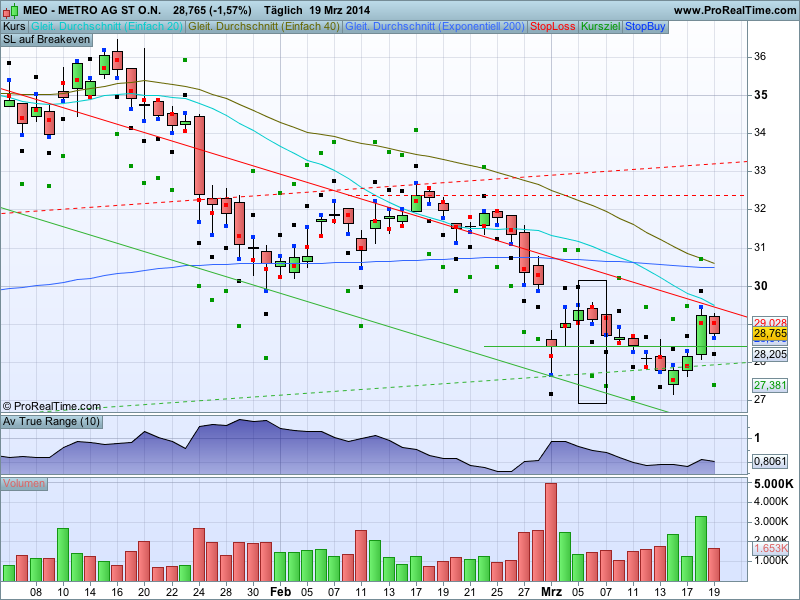The width and height of the screenshot is (800, 600).
Task: Open the Av True Range (10) panel label
Action: (x=52, y=422)
